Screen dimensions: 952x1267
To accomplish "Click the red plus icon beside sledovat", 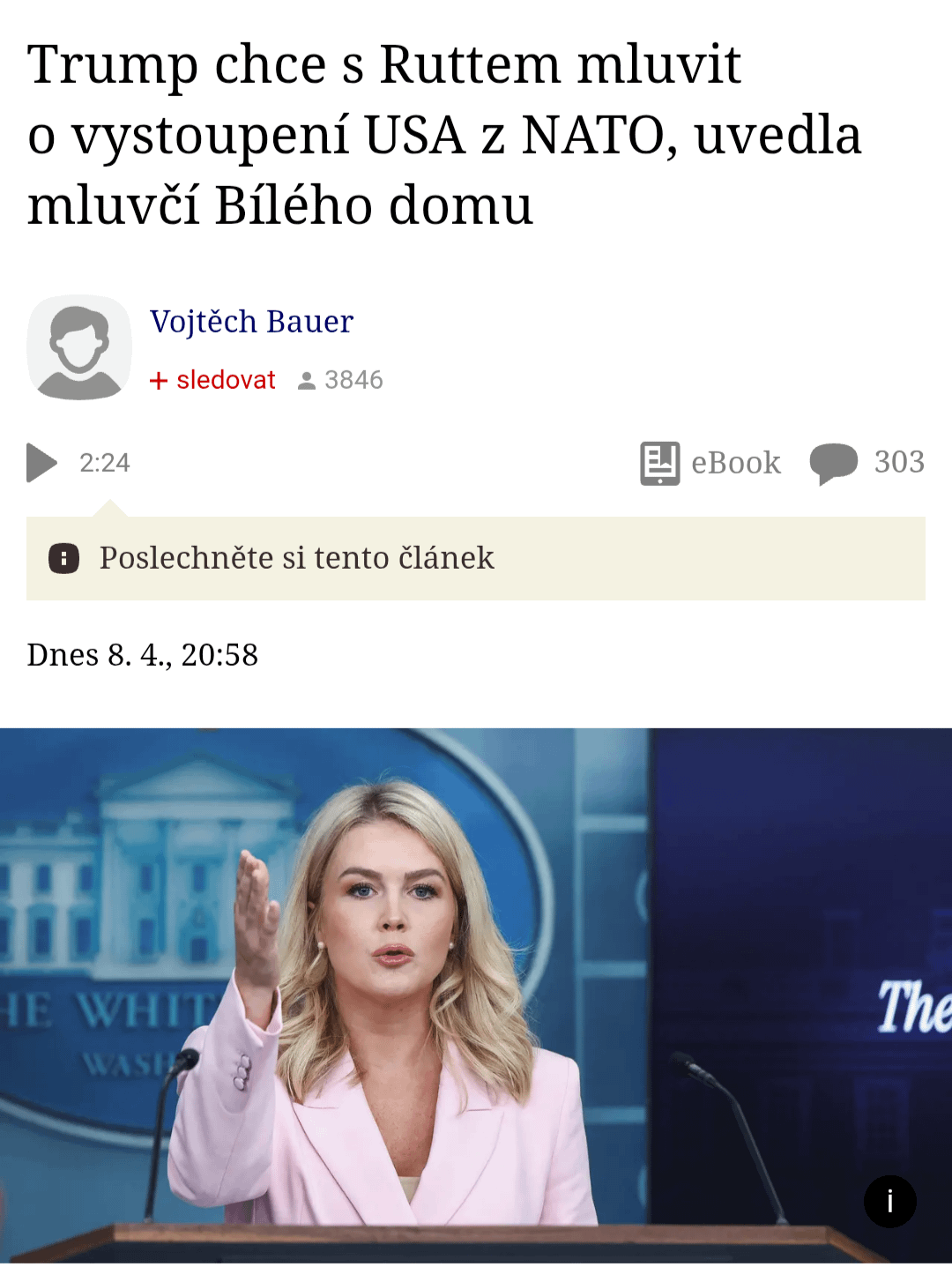I will [159, 380].
